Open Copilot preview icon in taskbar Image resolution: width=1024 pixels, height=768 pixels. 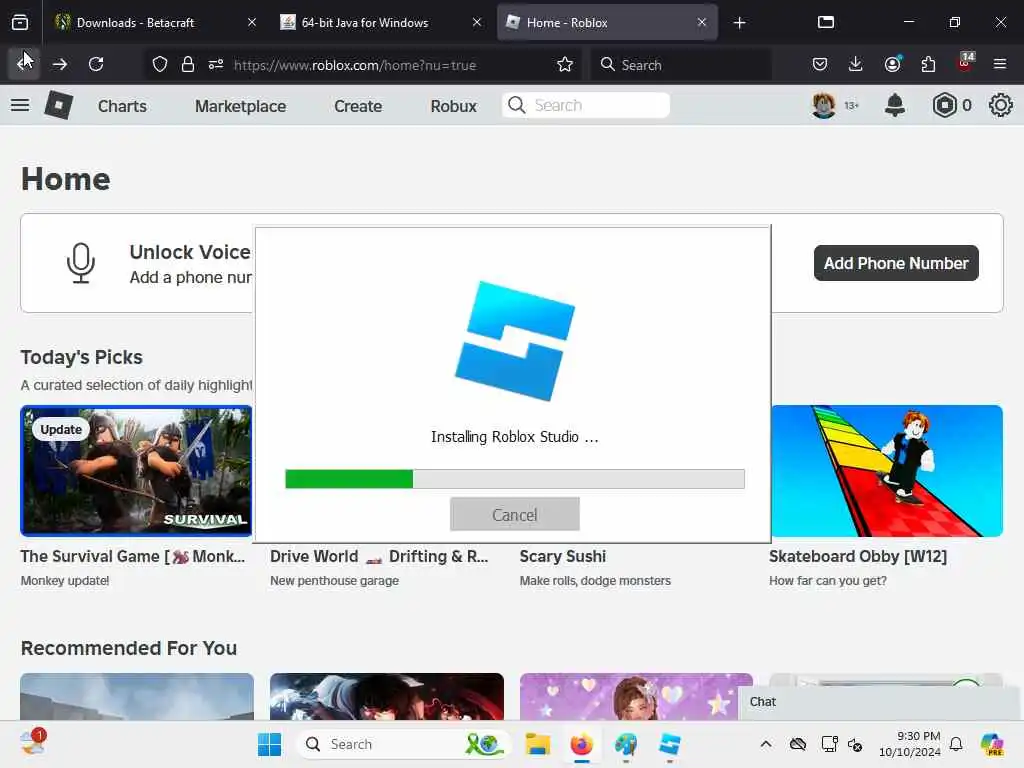coord(992,744)
